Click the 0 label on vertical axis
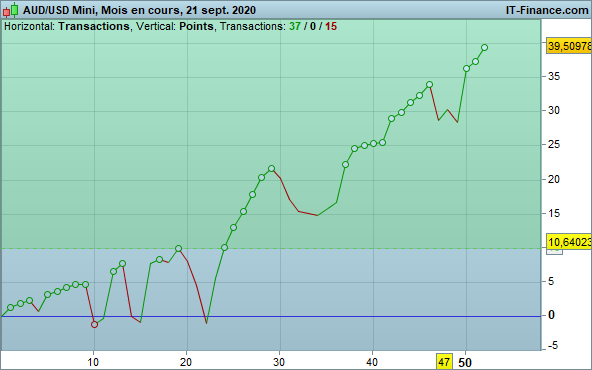Image resolution: width=592 pixels, height=370 pixels. (x=551, y=315)
